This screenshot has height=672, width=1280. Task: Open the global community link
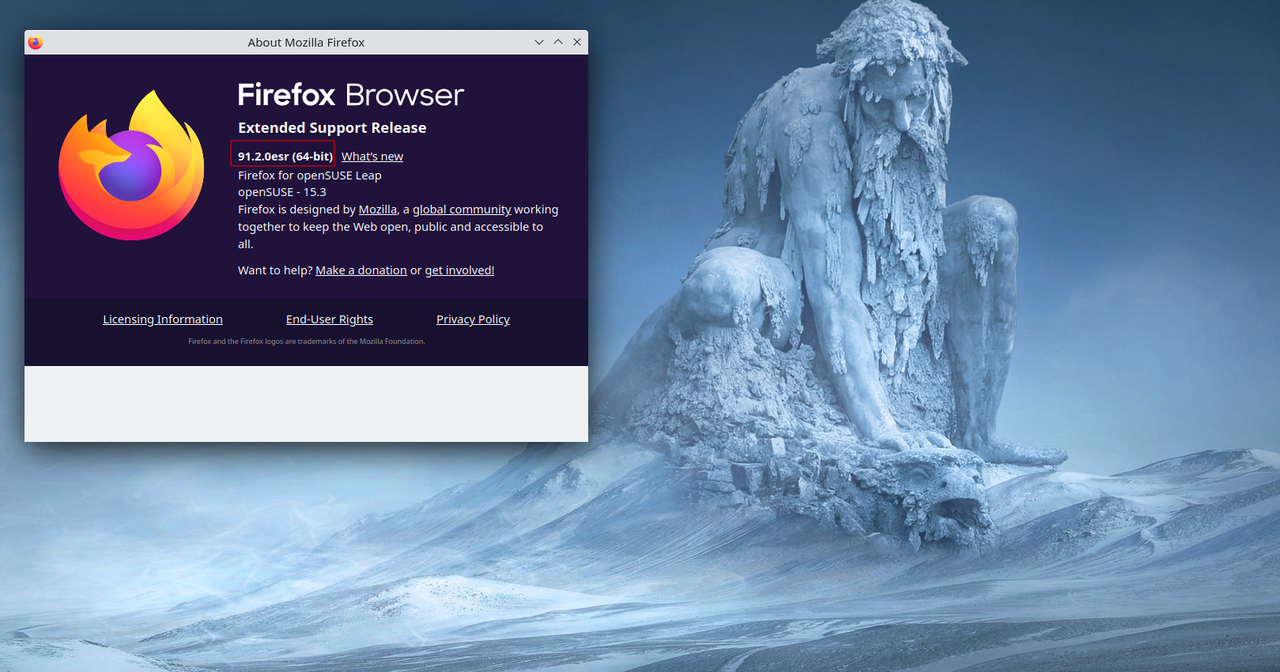tap(462, 210)
